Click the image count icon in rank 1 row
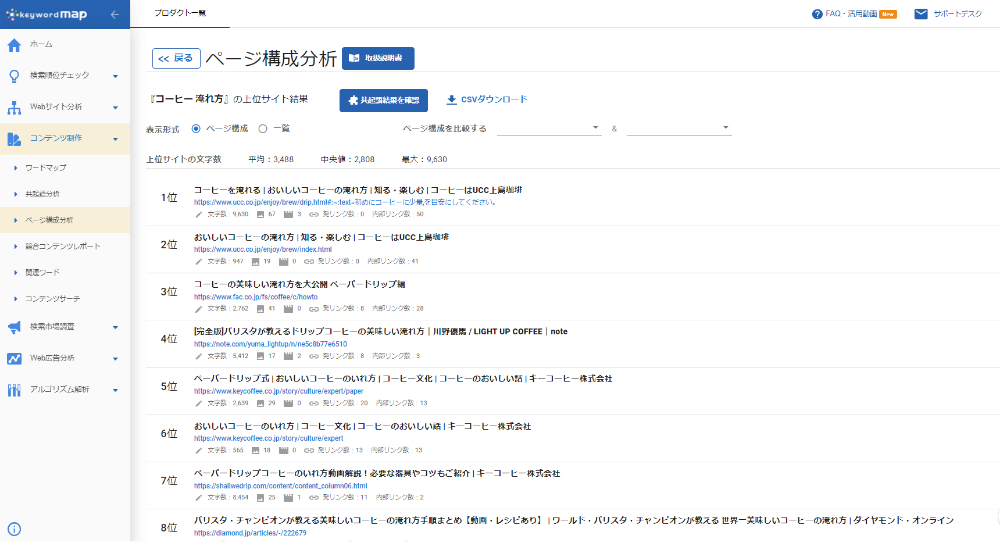Image resolution: width=1000 pixels, height=542 pixels. click(x=260, y=215)
